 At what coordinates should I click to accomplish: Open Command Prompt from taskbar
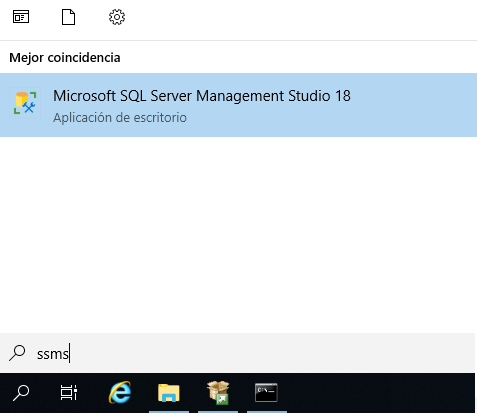click(x=266, y=393)
